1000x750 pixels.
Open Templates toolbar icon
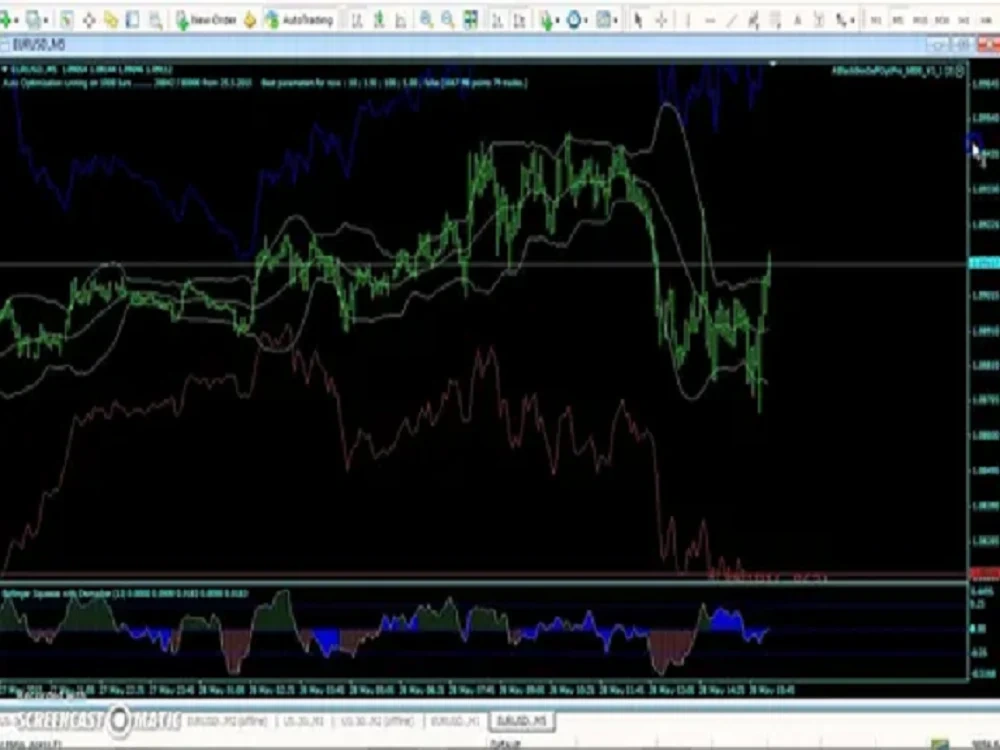click(603, 20)
